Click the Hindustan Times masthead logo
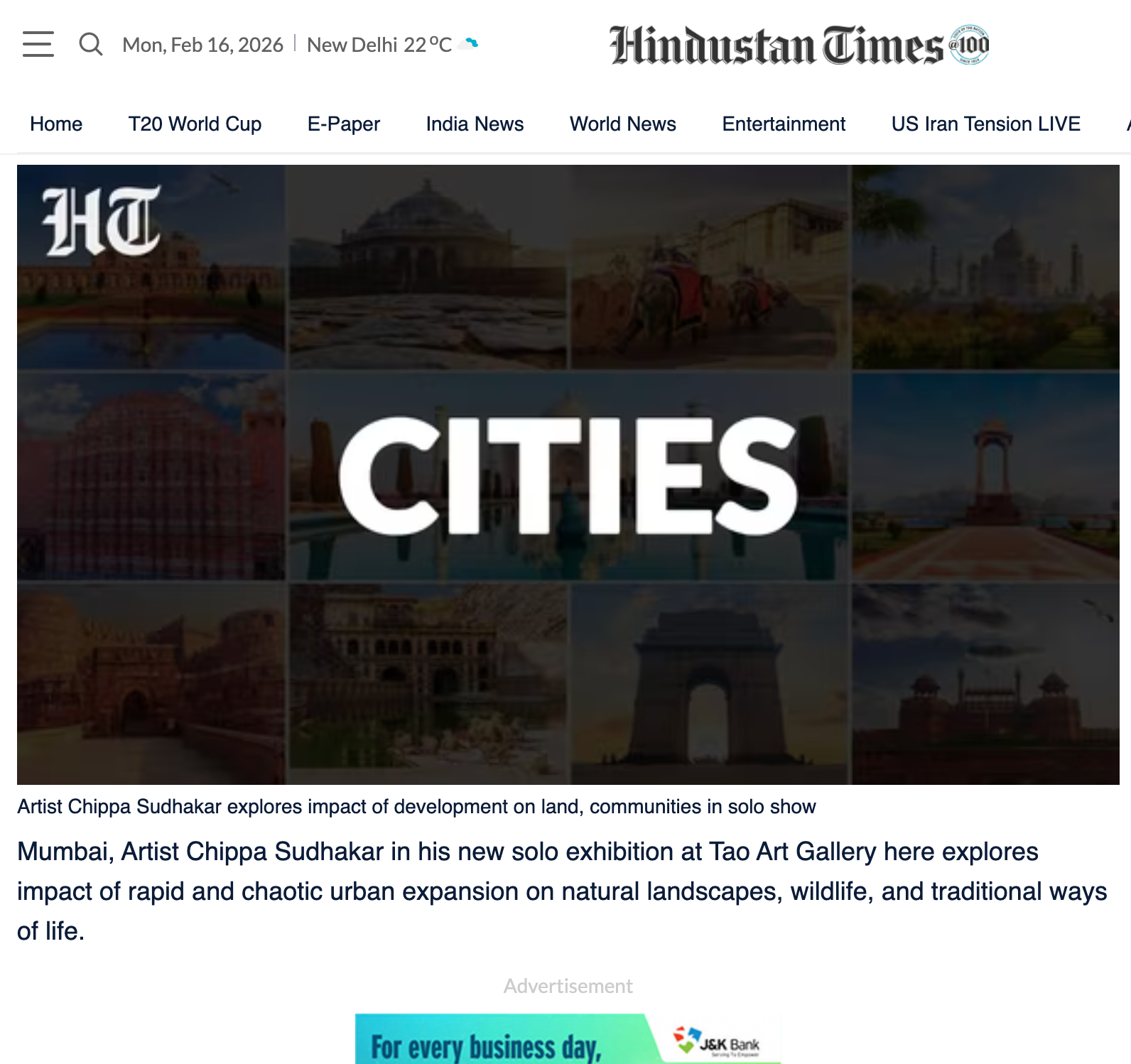Viewport: 1131px width, 1064px height. [776, 45]
